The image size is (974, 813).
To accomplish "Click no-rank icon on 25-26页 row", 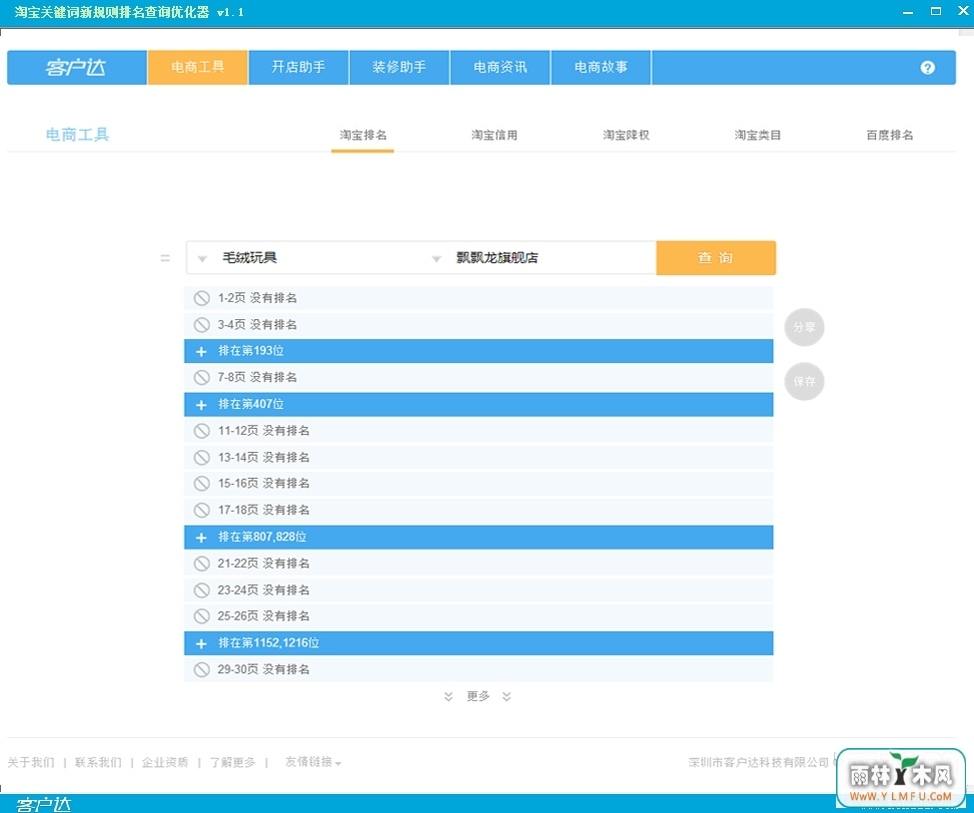I will (202, 617).
